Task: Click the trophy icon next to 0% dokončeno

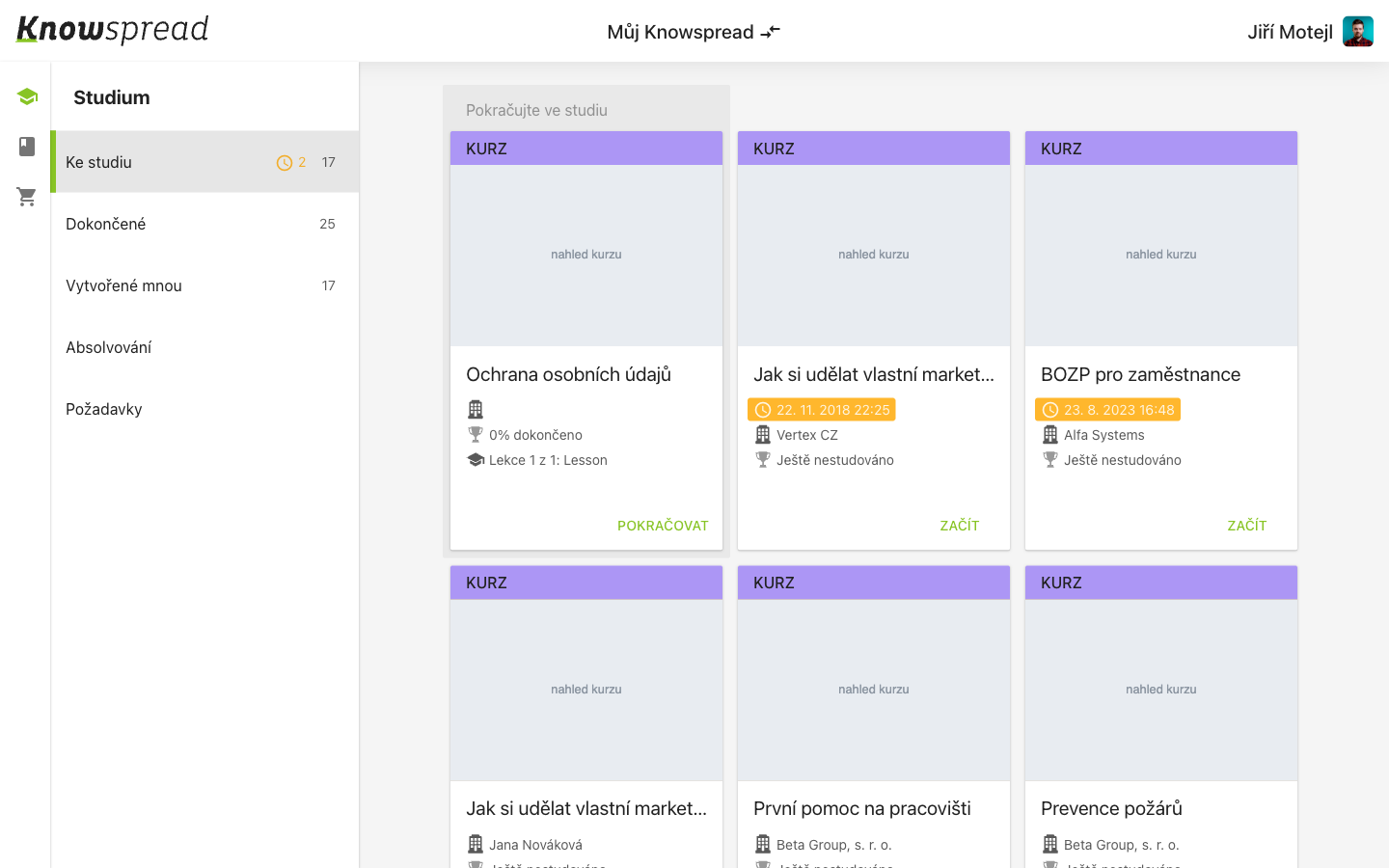Action: (476, 435)
